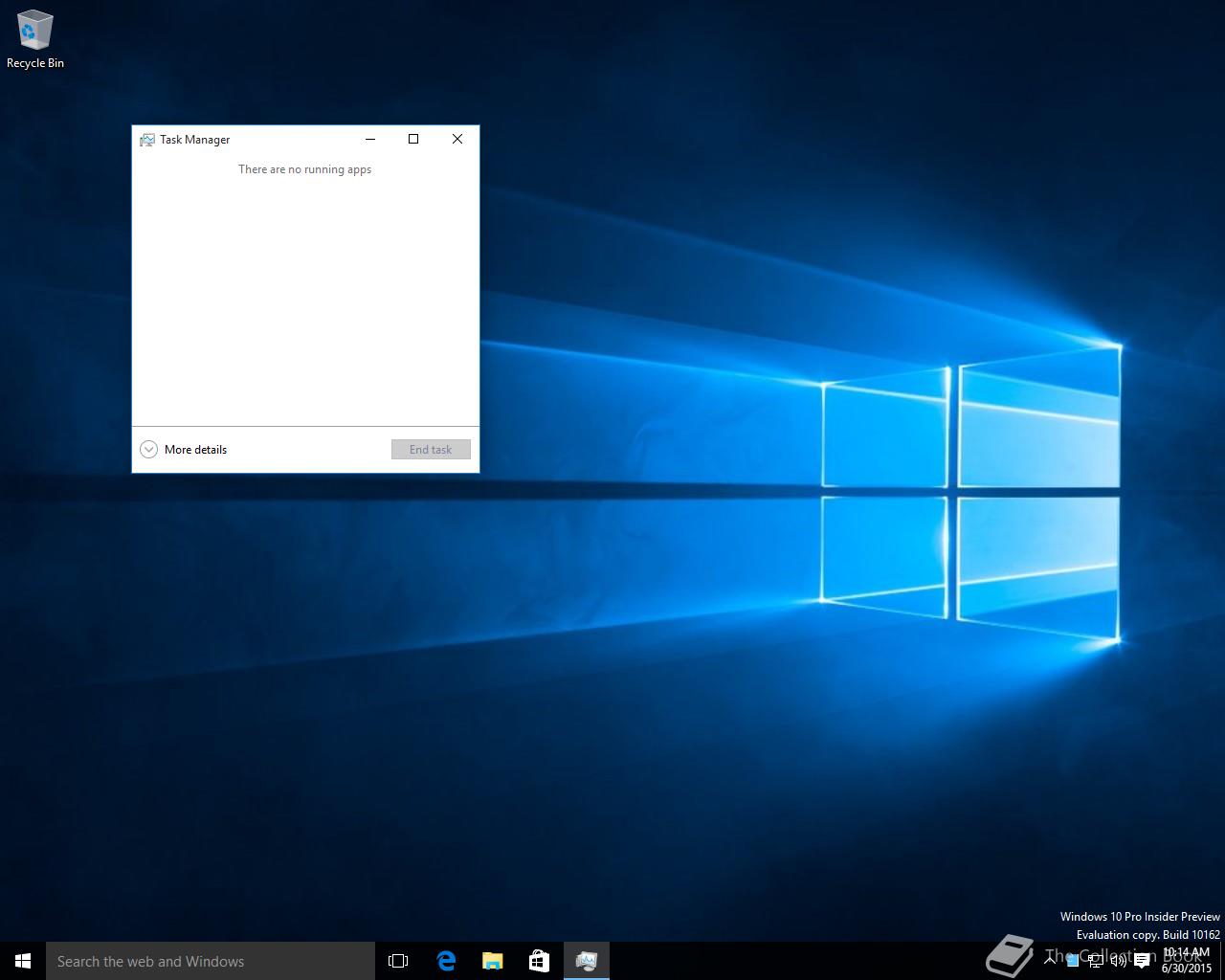Open the volume control tray icon
The height and width of the screenshot is (980, 1225).
1119,961
